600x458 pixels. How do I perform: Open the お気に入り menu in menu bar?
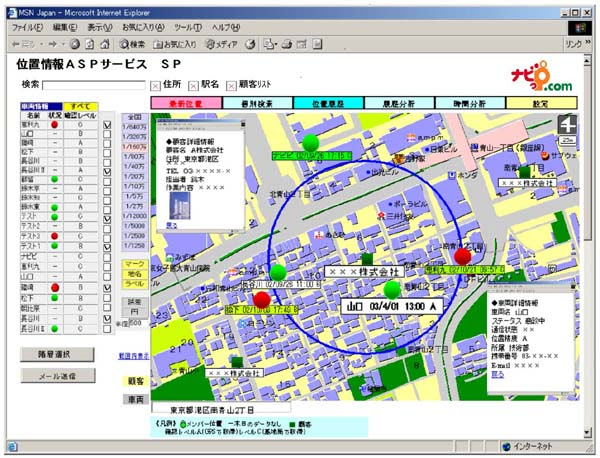[143, 28]
